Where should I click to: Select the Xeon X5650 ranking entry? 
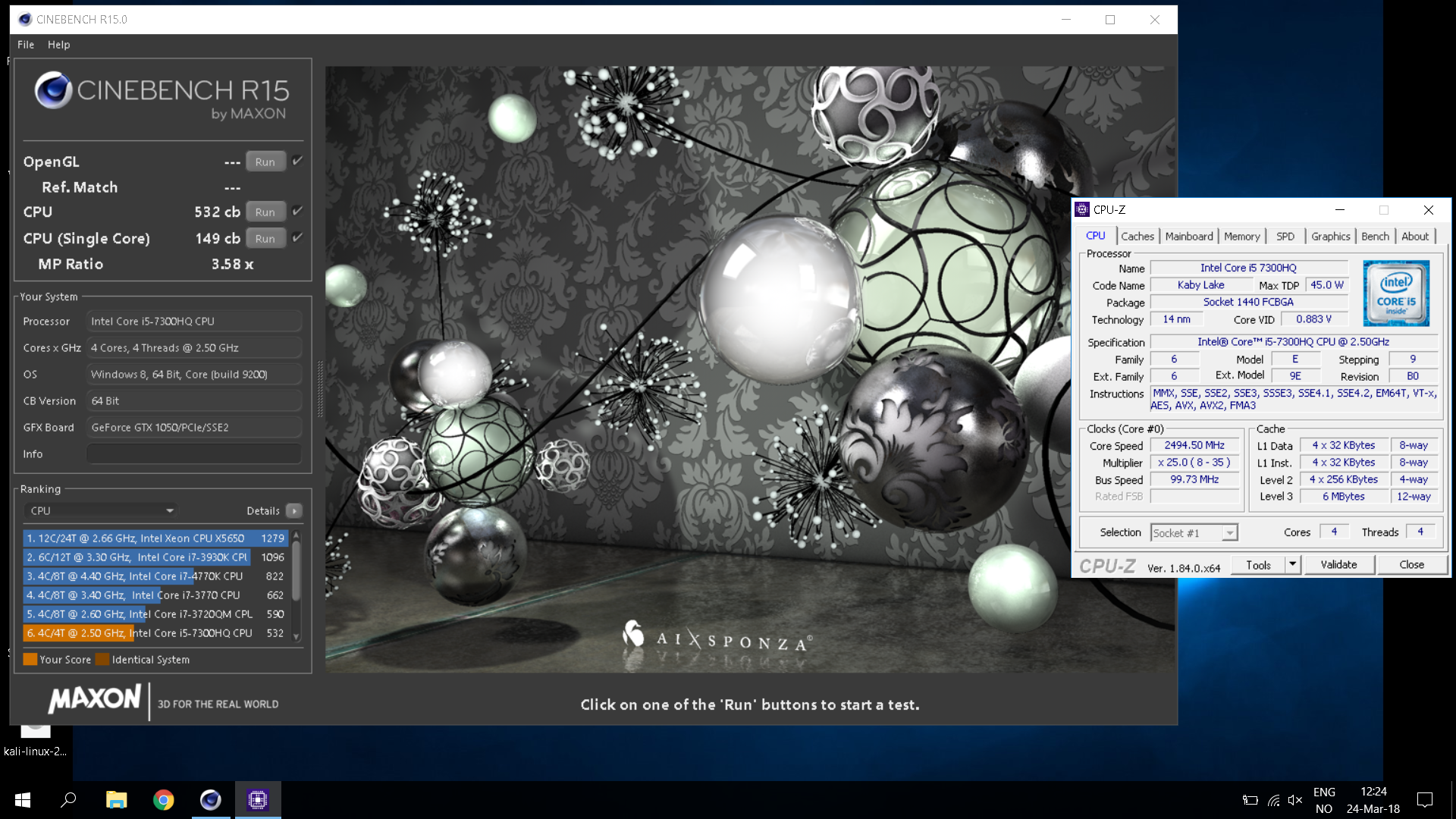155,538
